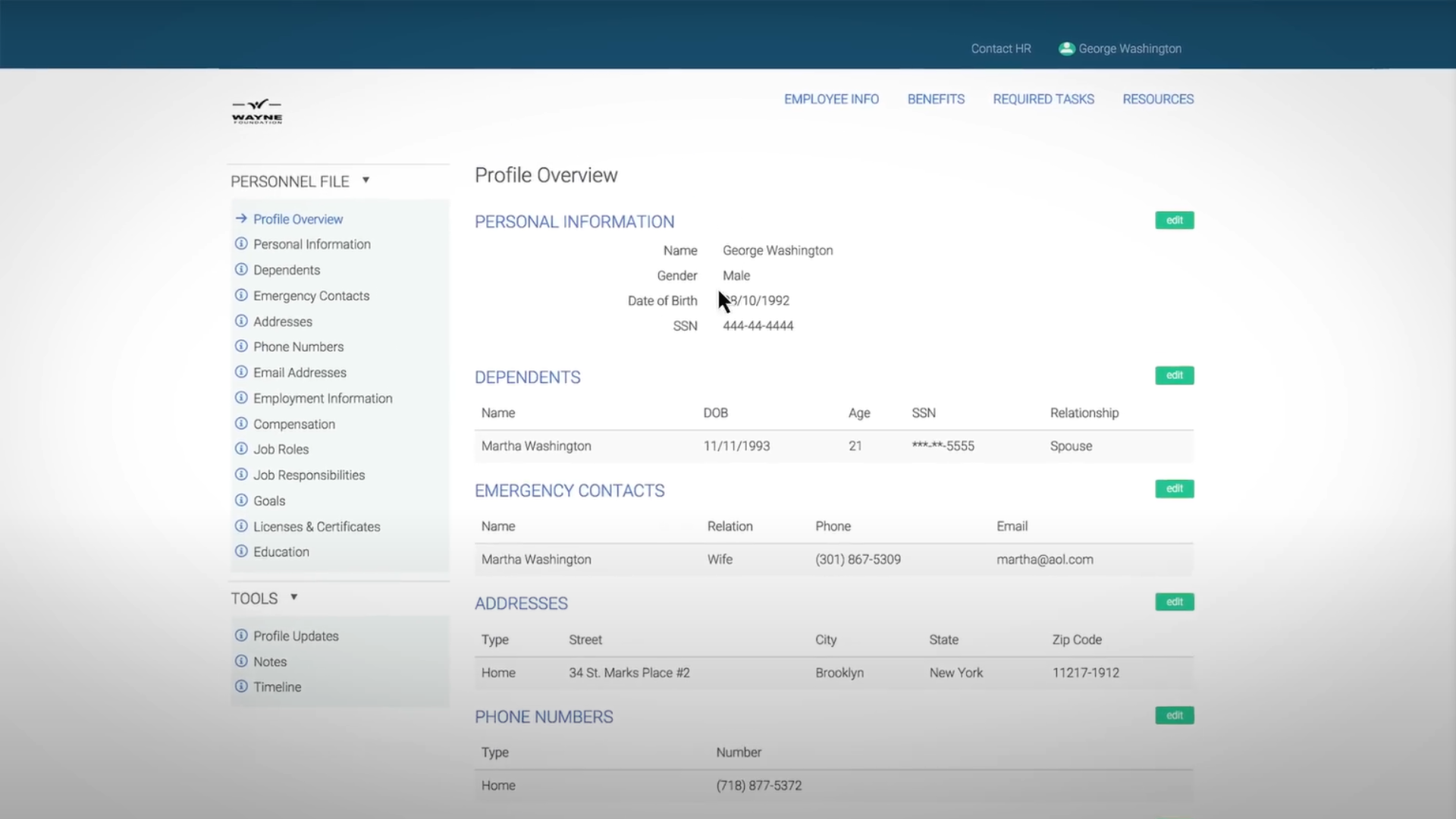Open the Benefits menu
This screenshot has height=819, width=1456.
pyautogui.click(x=936, y=99)
